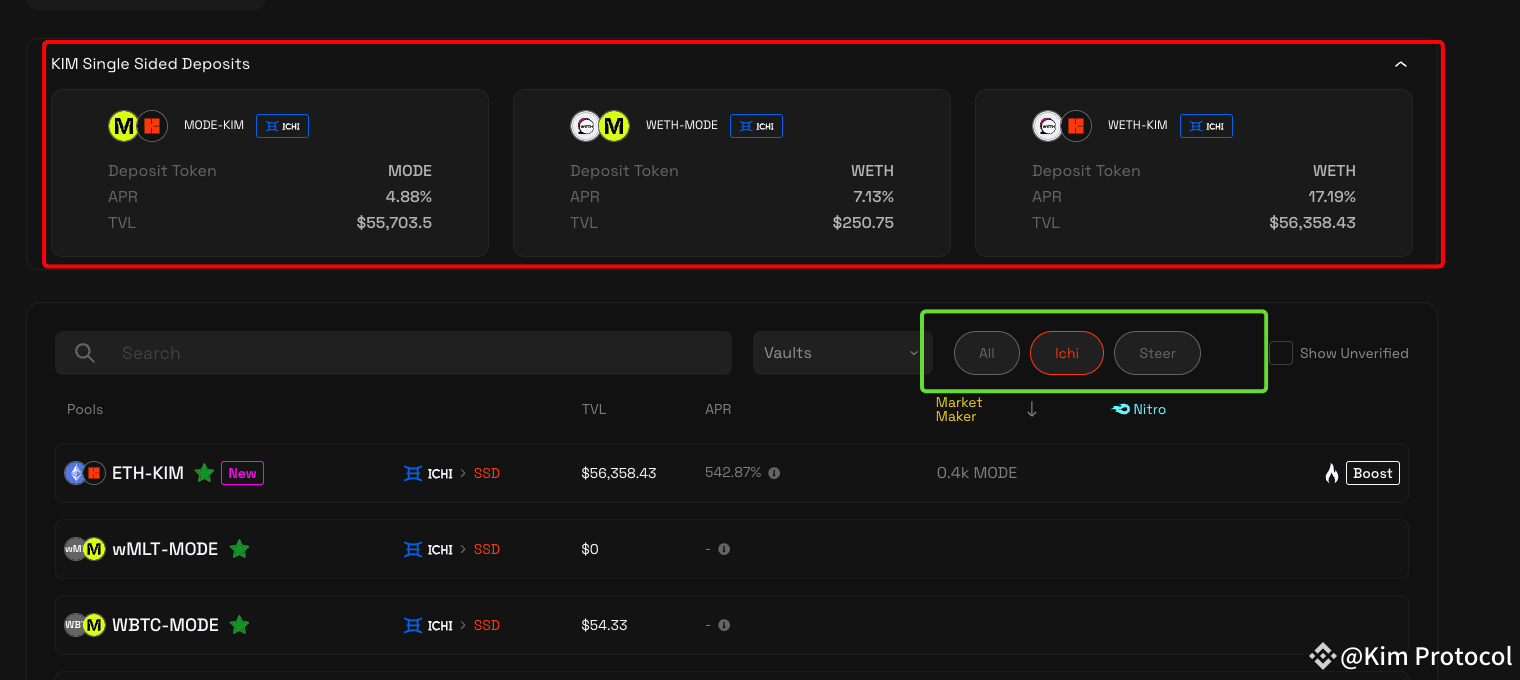Click the 17.19% APR on WETH-KIM card
This screenshot has width=1520, height=680.
pyautogui.click(x=1332, y=197)
